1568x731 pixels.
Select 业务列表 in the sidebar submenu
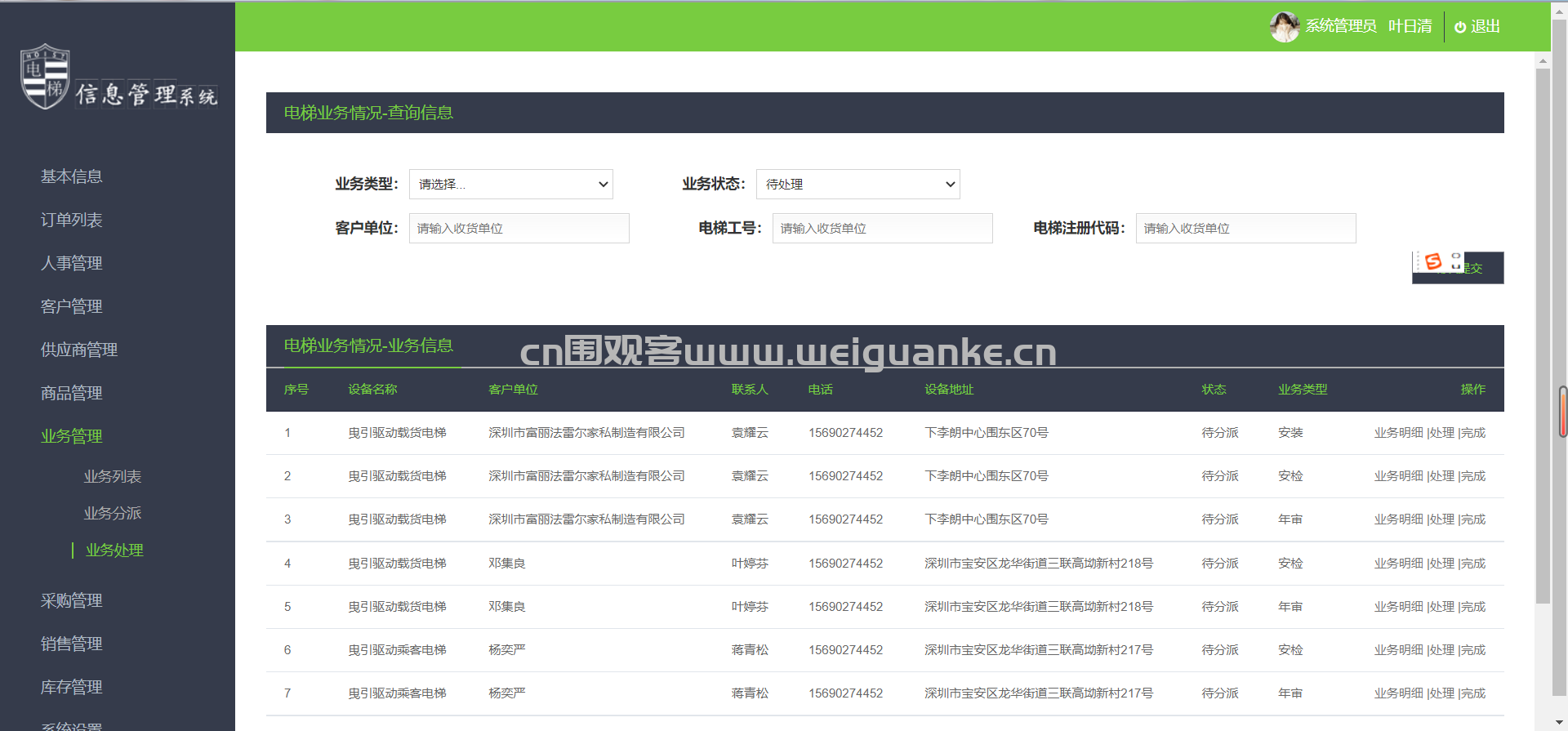point(113,476)
